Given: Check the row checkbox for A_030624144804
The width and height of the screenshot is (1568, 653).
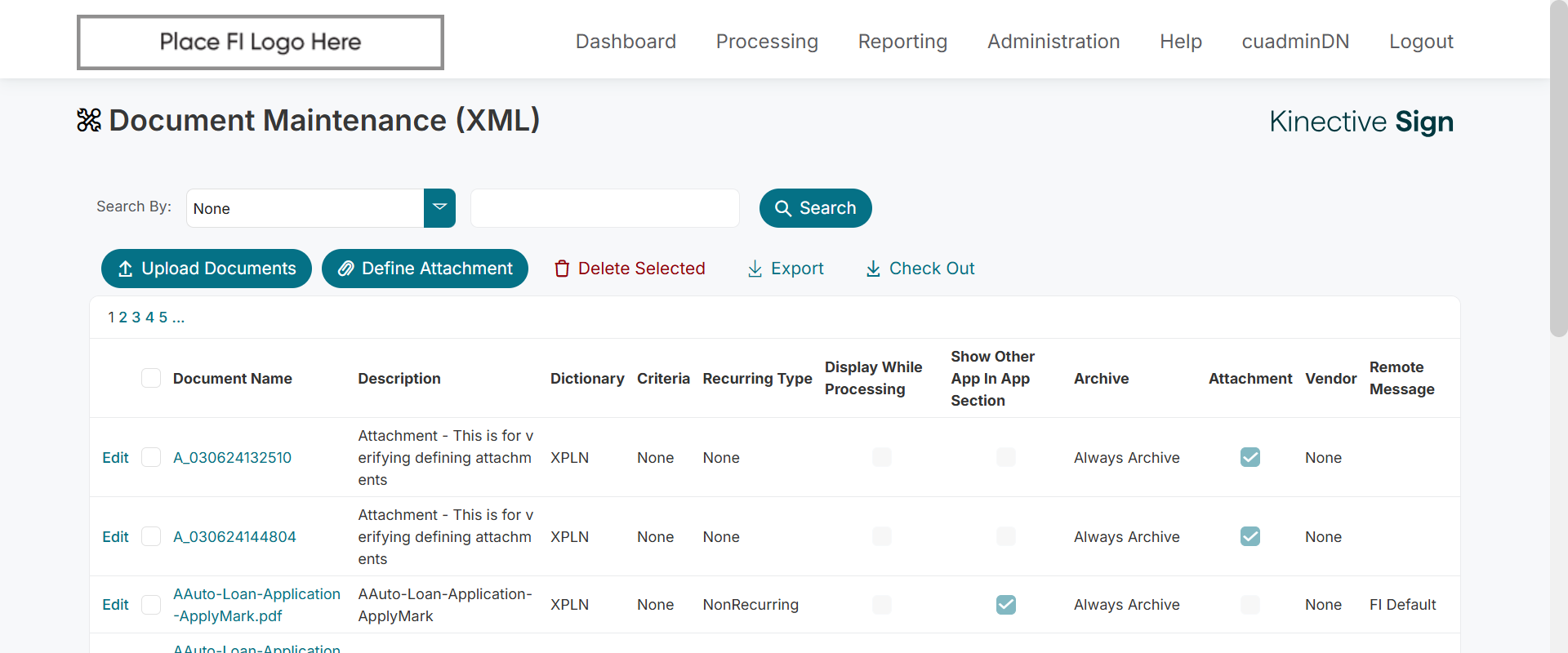Looking at the screenshot, I should click(x=151, y=536).
